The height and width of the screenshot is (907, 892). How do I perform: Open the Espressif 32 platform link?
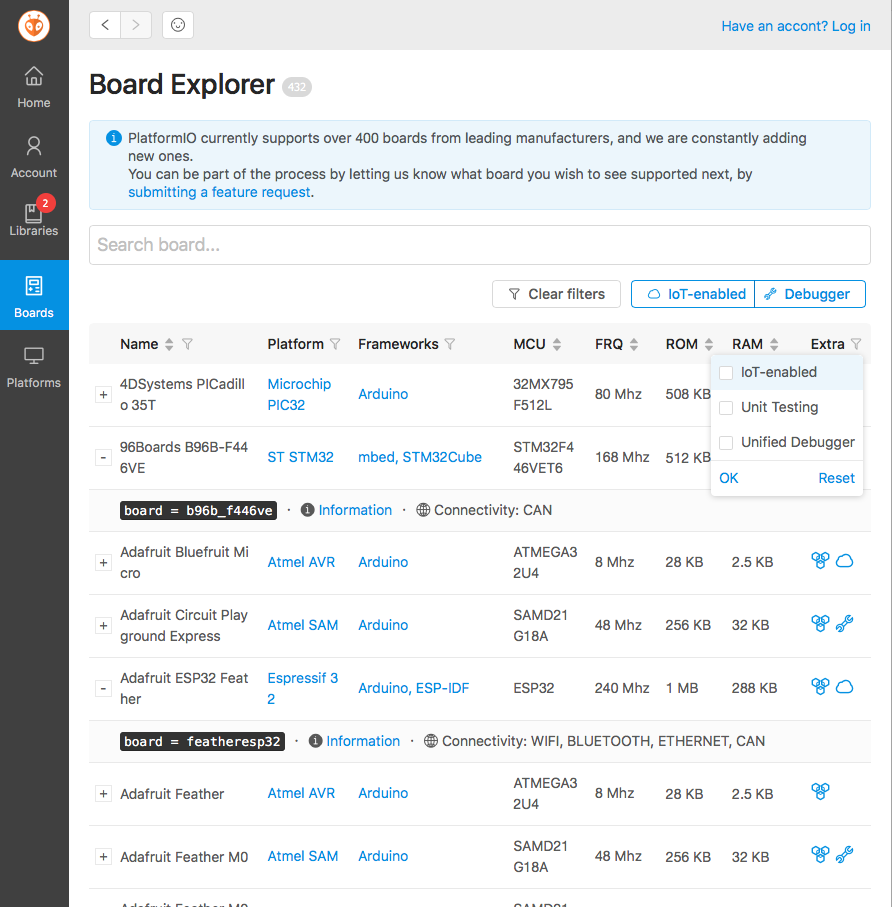(x=303, y=688)
